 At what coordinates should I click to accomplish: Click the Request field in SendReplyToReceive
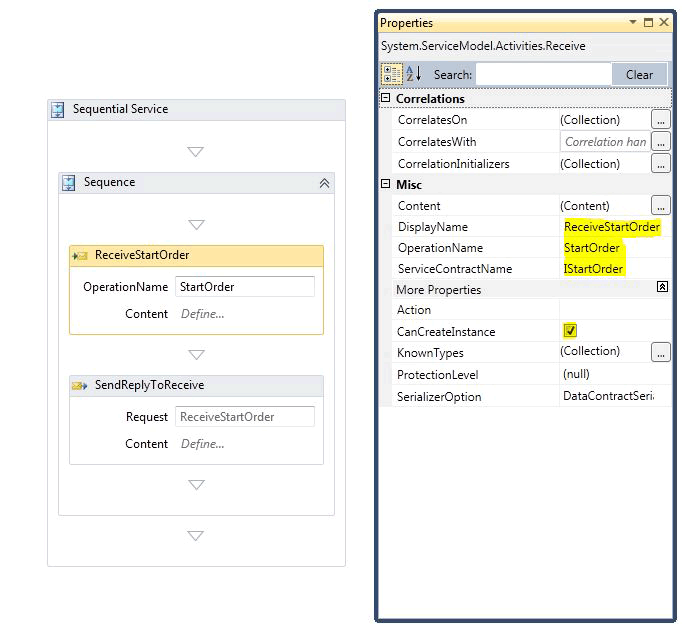pyautogui.click(x=245, y=417)
